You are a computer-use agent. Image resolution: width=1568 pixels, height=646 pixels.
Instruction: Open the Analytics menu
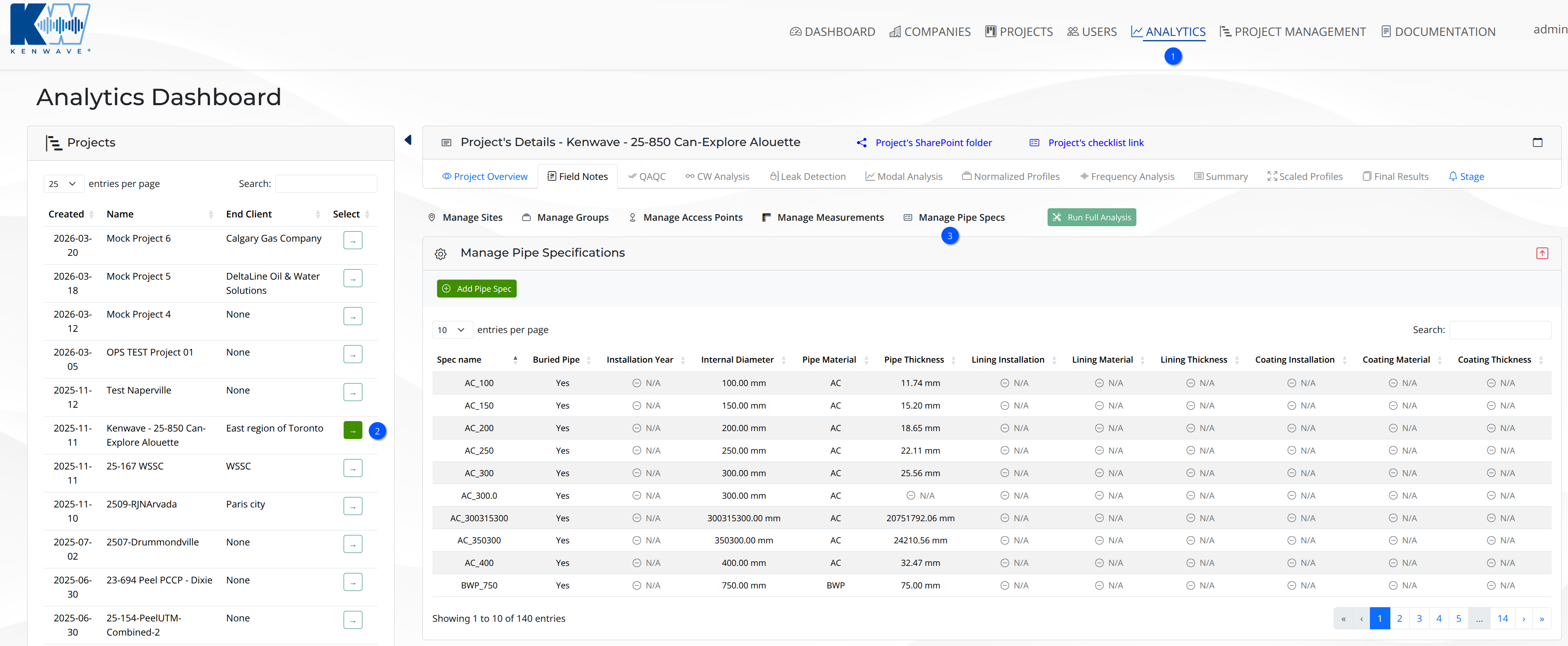point(1168,32)
